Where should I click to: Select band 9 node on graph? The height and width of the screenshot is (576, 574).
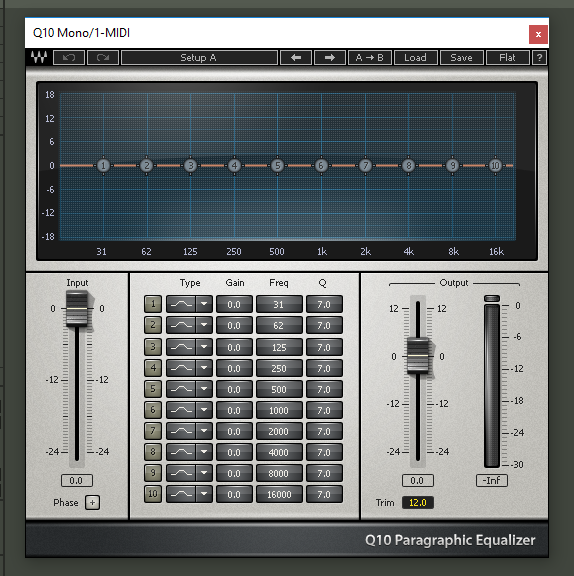click(452, 166)
